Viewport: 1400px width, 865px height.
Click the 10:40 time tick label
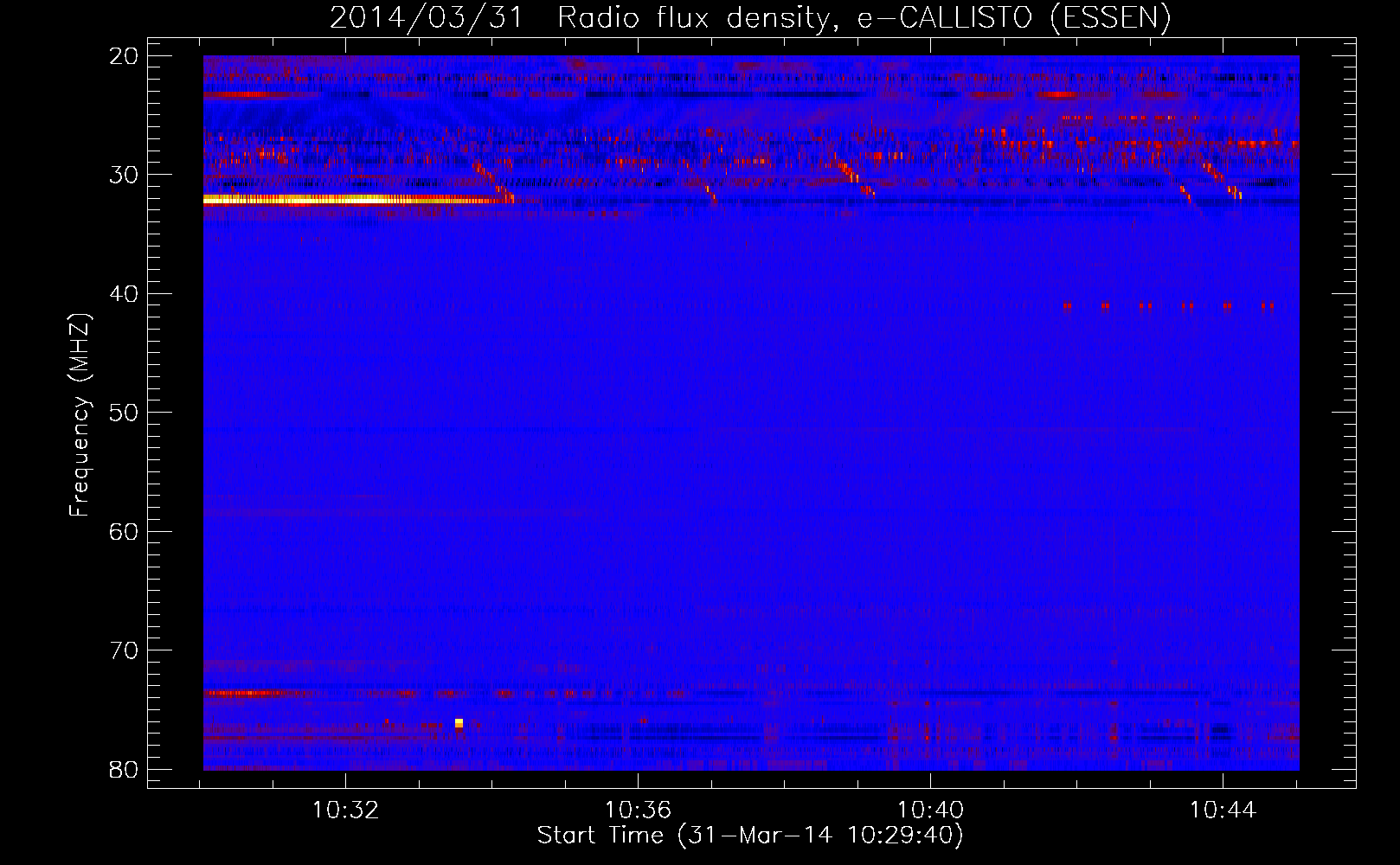click(x=930, y=811)
